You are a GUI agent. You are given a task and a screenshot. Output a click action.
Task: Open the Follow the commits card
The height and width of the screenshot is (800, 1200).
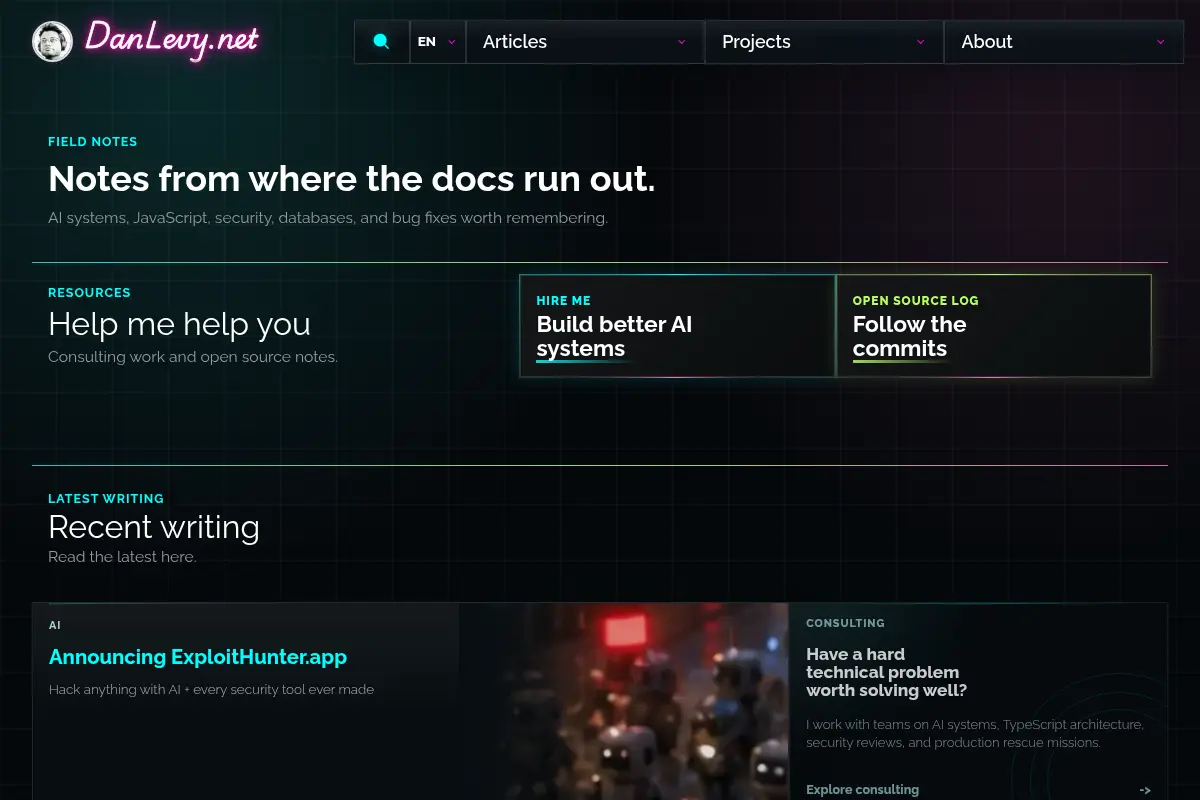[994, 326]
